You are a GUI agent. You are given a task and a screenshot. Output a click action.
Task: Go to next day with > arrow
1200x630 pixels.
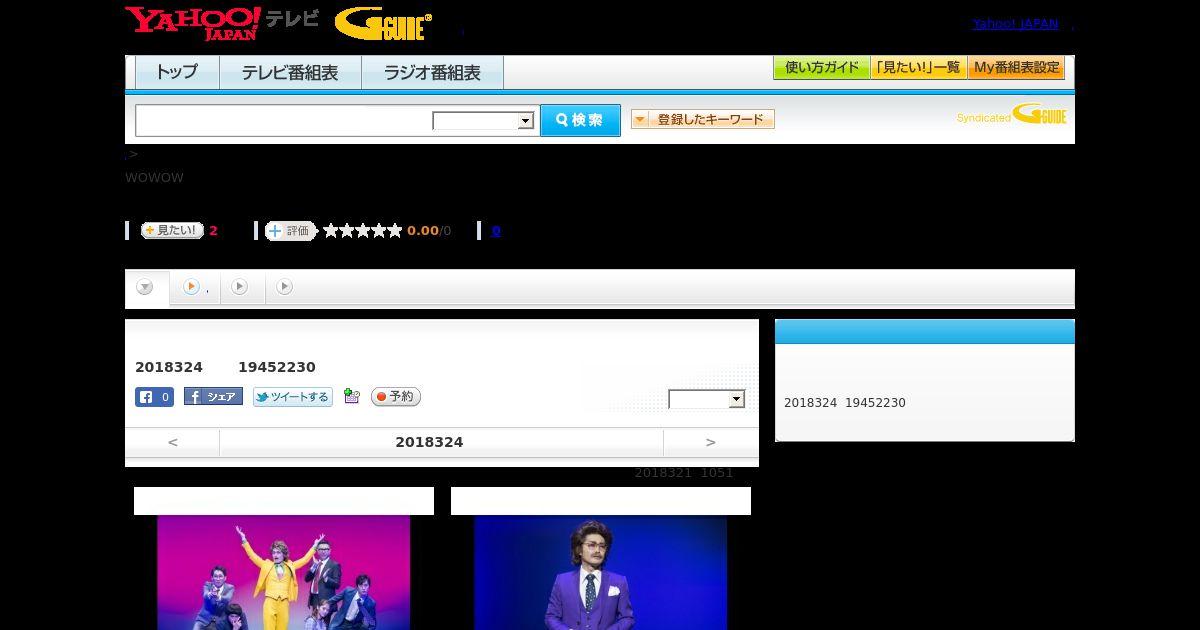pyautogui.click(x=711, y=442)
